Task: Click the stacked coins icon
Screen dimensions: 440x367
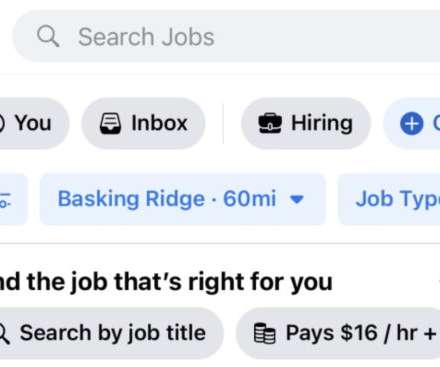Action: point(265,333)
